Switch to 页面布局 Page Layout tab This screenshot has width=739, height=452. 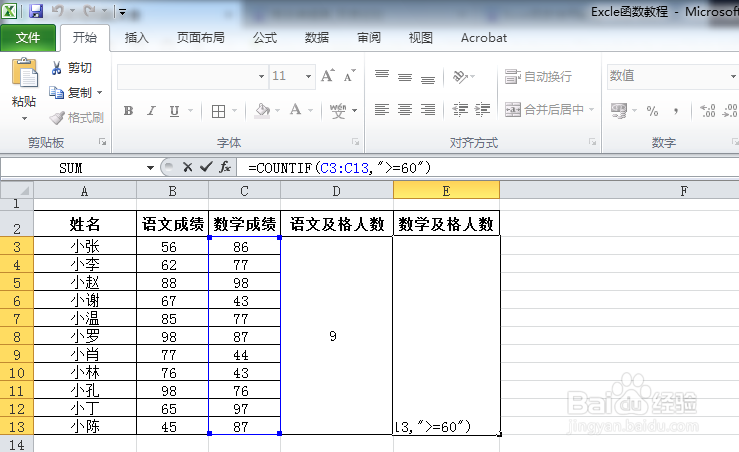(200, 38)
